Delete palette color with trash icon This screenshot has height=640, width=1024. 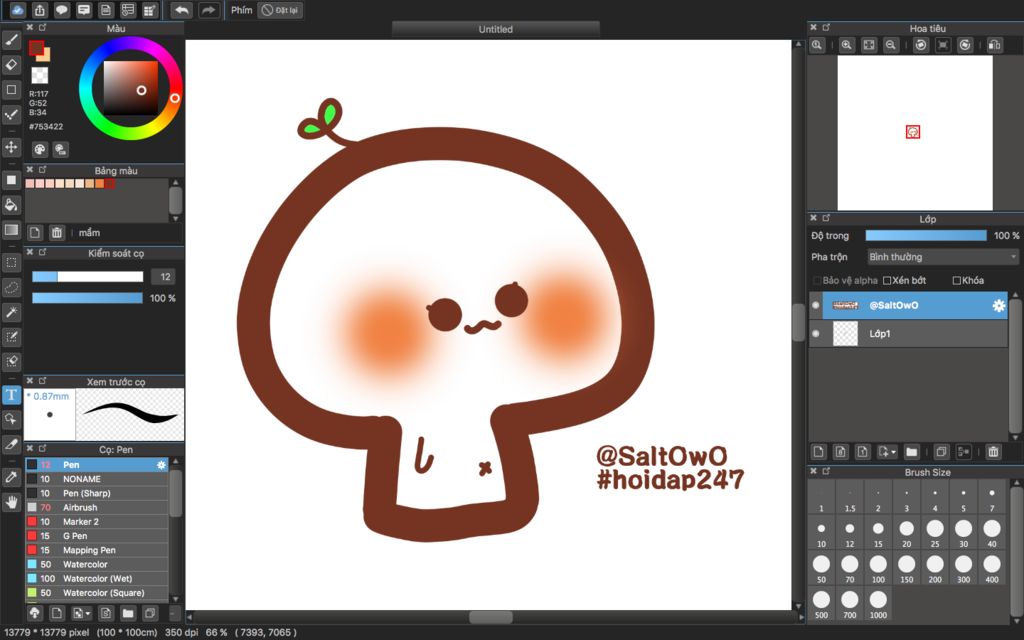click(x=57, y=232)
